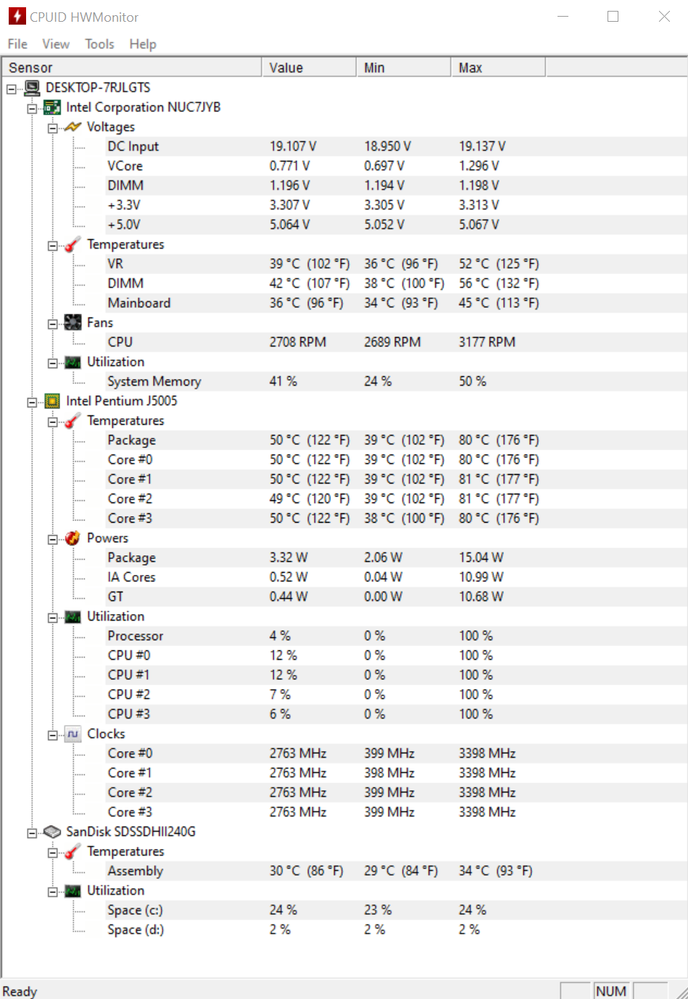Click the Fans icon

73,322
